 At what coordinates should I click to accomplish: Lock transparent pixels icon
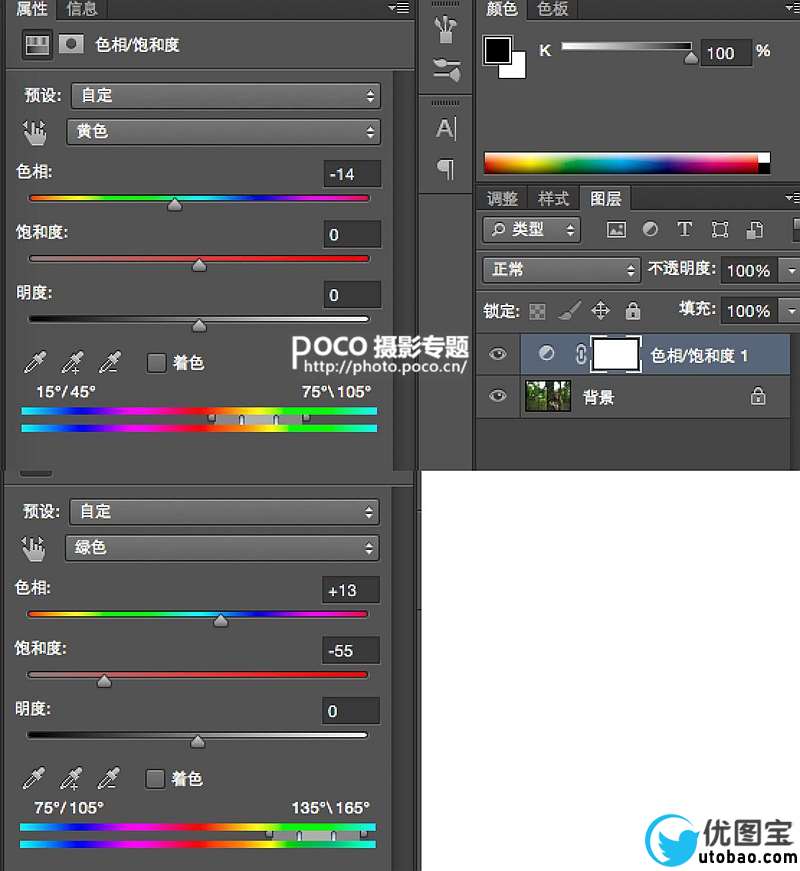[537, 311]
